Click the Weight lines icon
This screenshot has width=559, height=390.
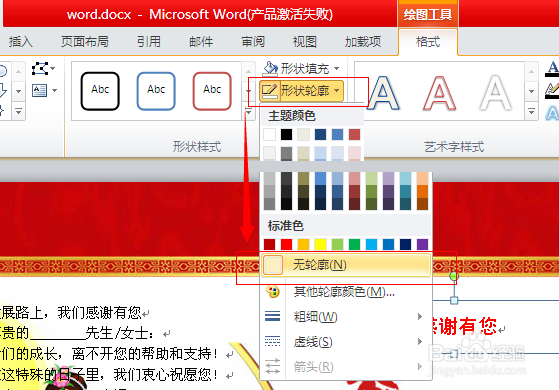click(273, 316)
